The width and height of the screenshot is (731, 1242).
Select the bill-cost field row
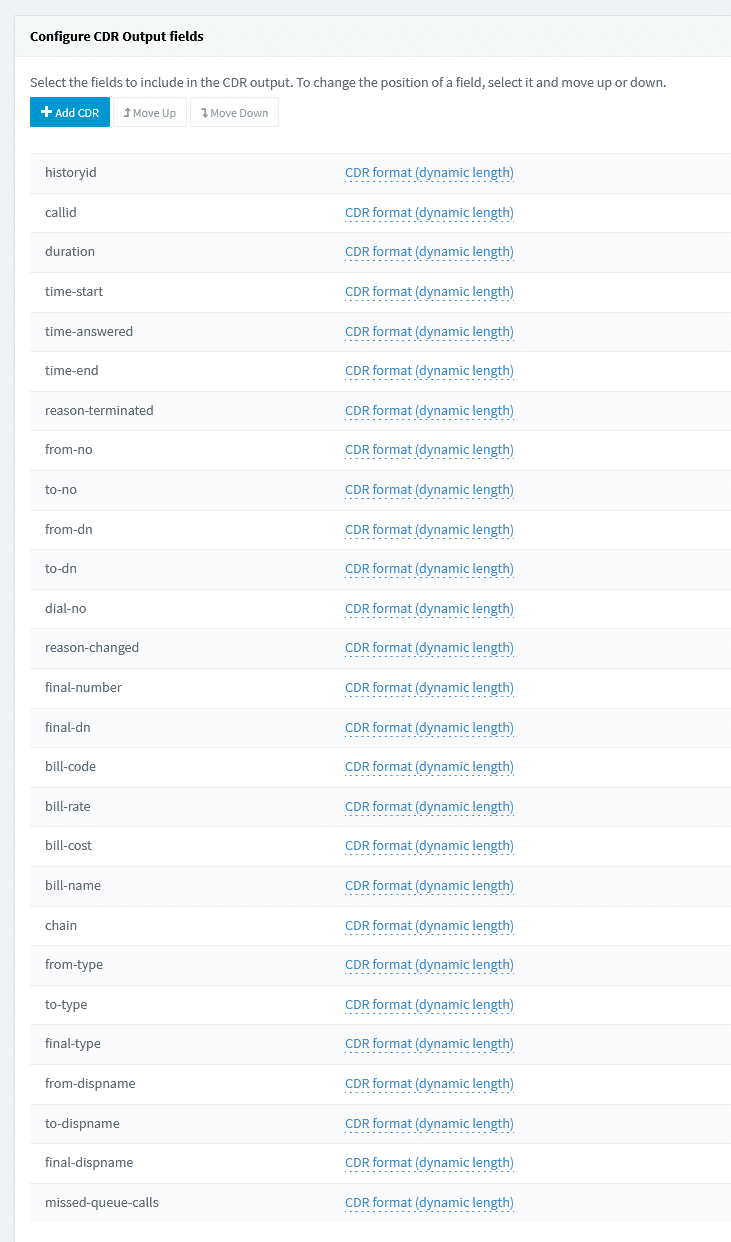click(68, 846)
